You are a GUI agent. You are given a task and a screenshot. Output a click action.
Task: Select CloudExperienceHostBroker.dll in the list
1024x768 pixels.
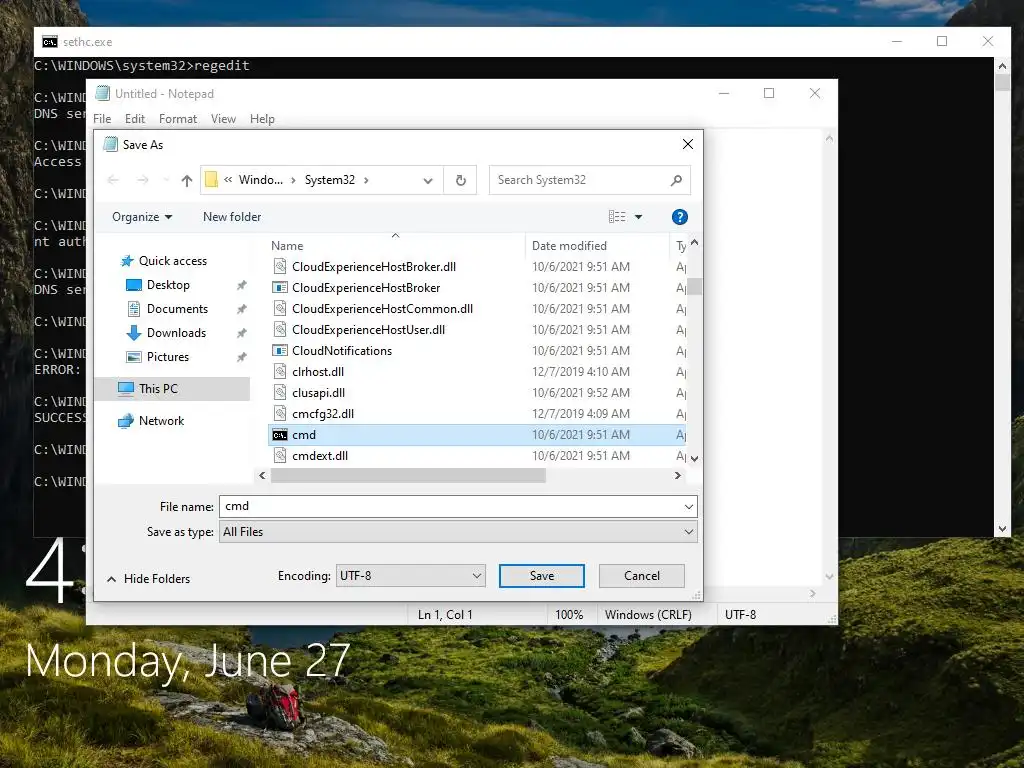tap(477, 267)
